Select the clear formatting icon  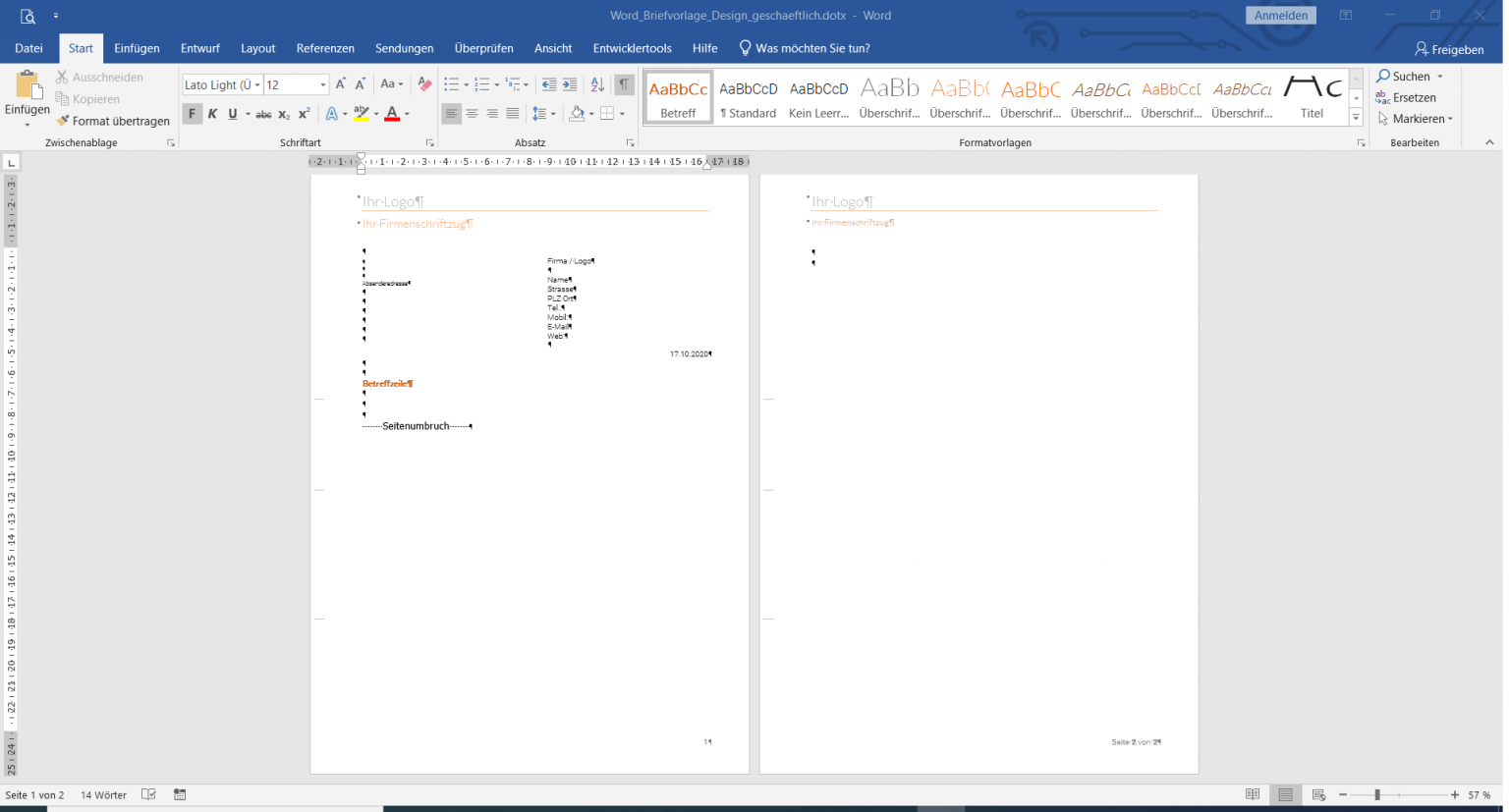[x=423, y=84]
